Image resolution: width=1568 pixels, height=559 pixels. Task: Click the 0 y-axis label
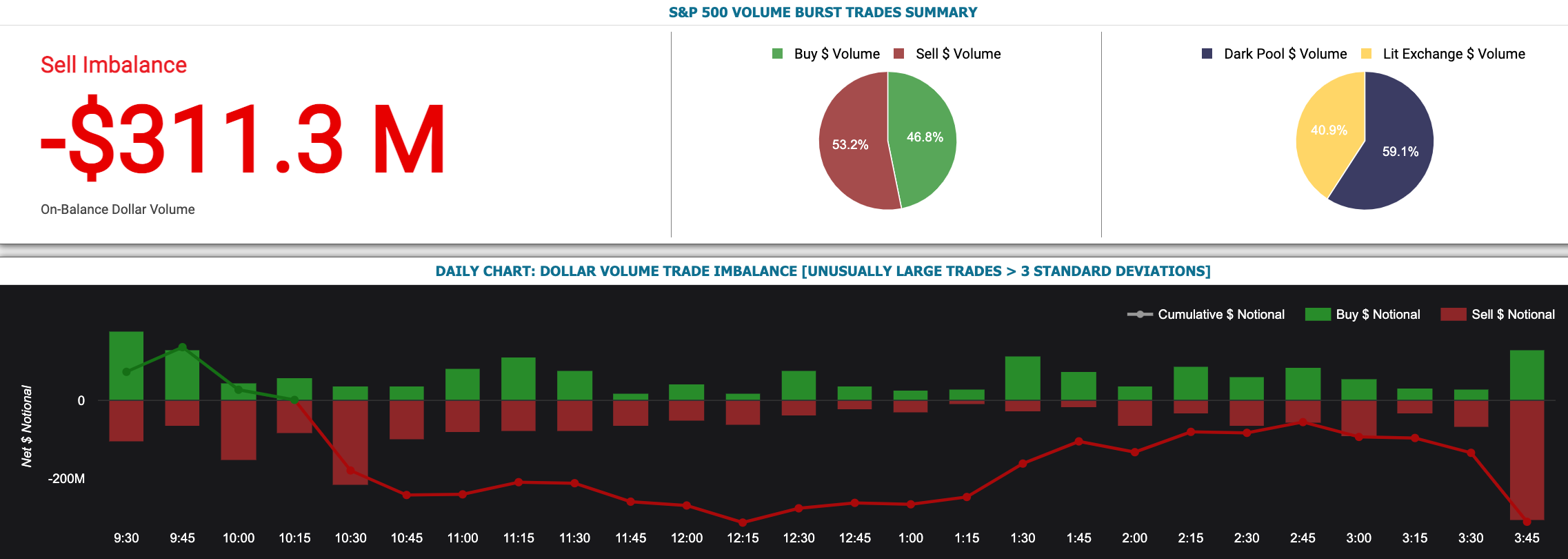point(81,400)
